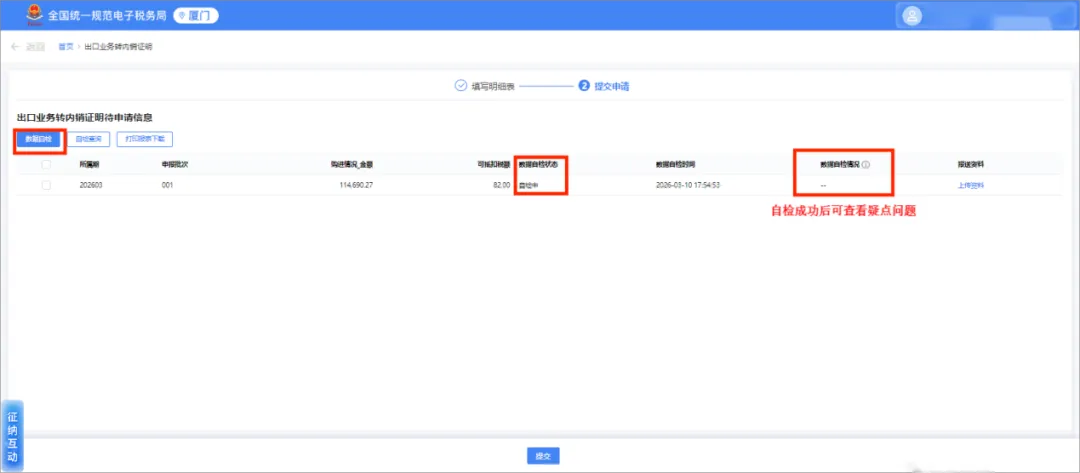Go to 首页 in breadcrumb
Screen dimensions: 1080x473
[x=65, y=47]
